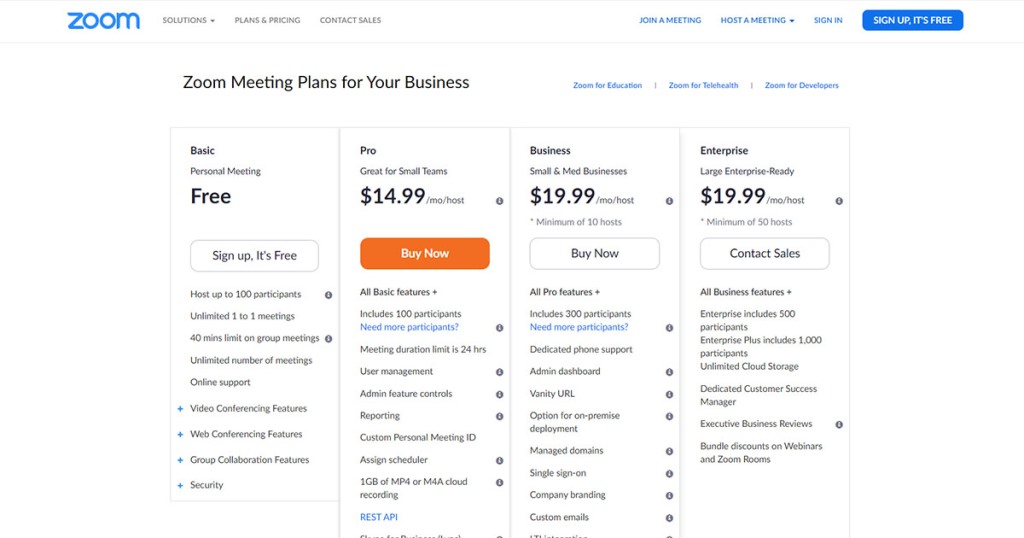1024x538 pixels.
Task: Click info icon for 1GB cloud recording
Action: pyautogui.click(x=500, y=483)
